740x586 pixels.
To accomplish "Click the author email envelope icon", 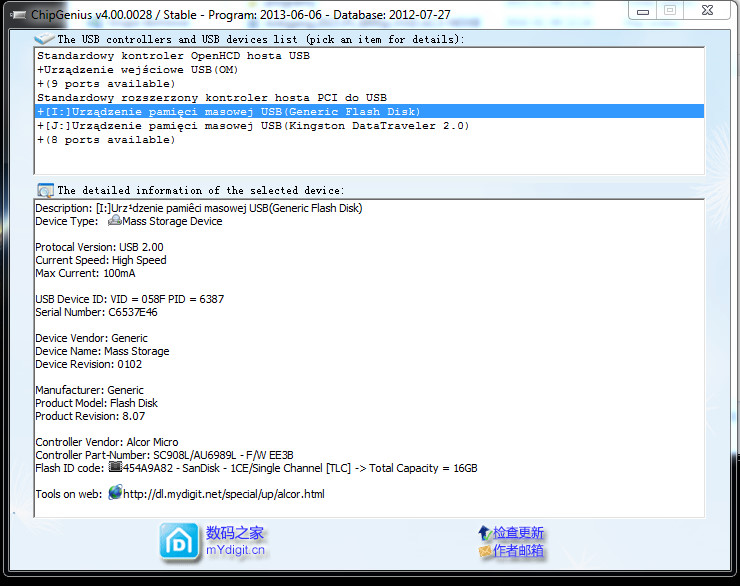I will pos(485,551).
